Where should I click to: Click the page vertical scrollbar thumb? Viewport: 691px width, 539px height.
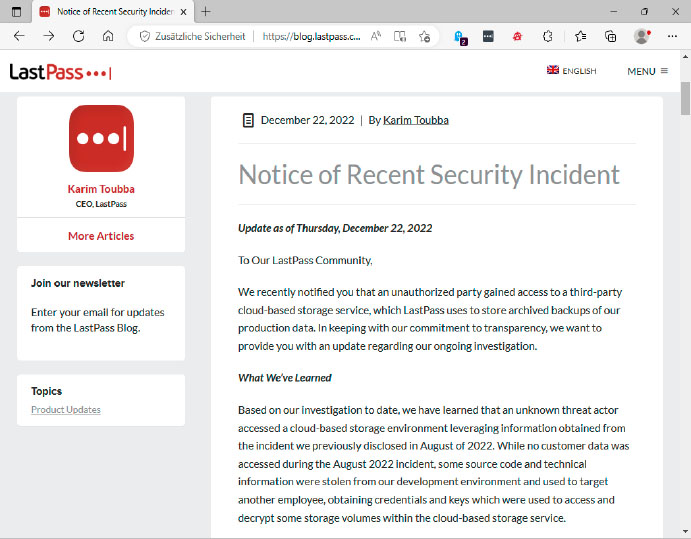(685, 98)
